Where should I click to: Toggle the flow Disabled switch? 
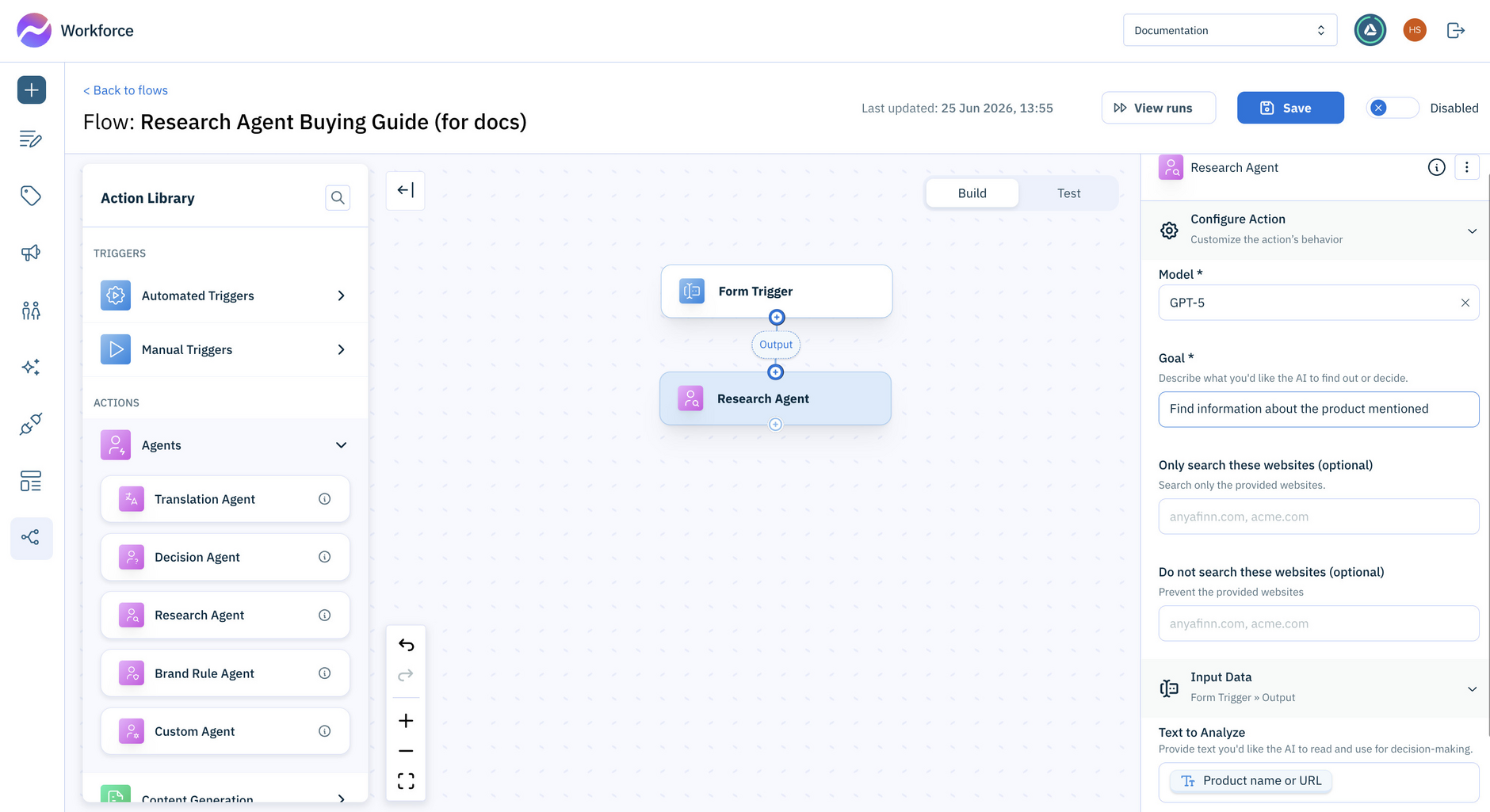(1393, 108)
